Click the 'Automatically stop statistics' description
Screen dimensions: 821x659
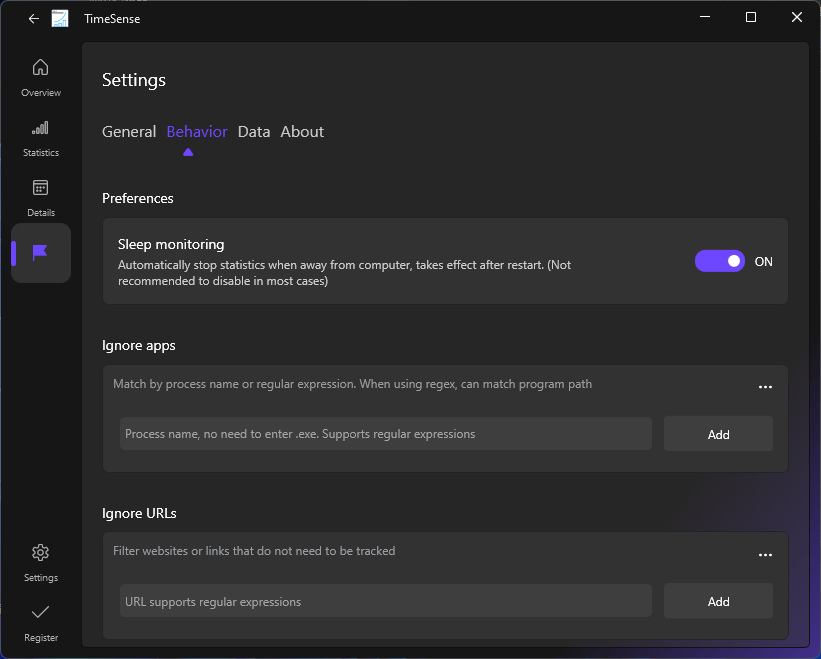click(345, 273)
